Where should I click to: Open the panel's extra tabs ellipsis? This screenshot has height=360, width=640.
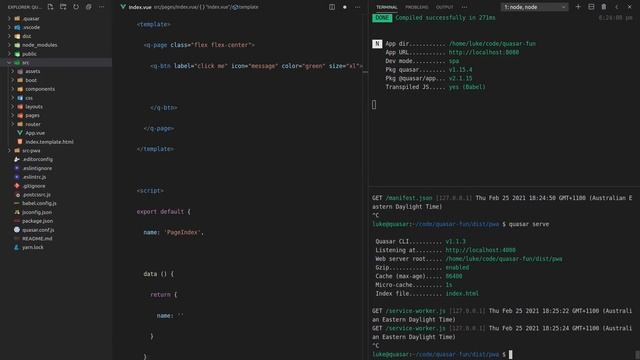[x=464, y=7]
